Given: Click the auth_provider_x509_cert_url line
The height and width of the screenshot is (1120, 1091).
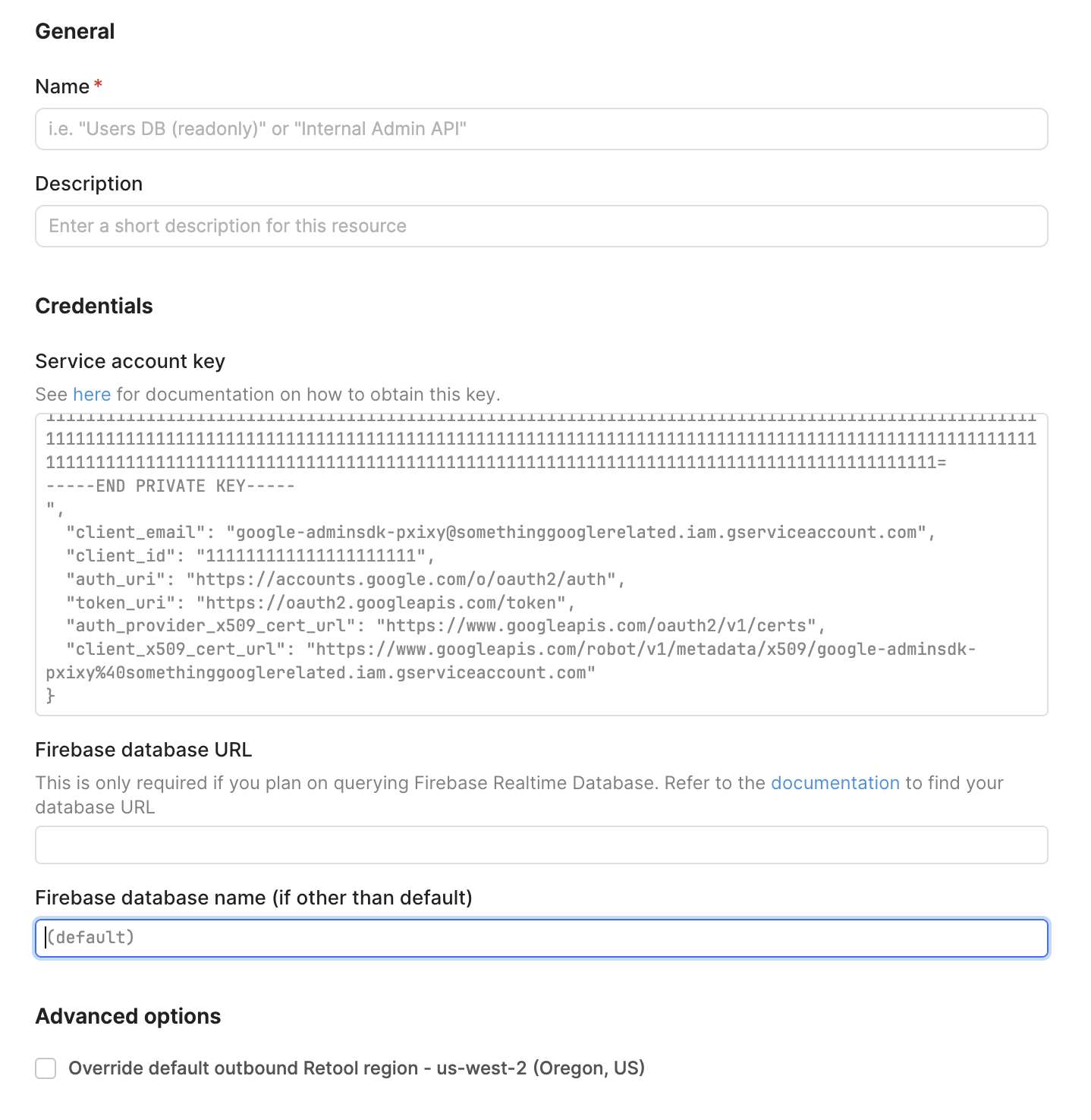Looking at the screenshot, I should 445,626.
